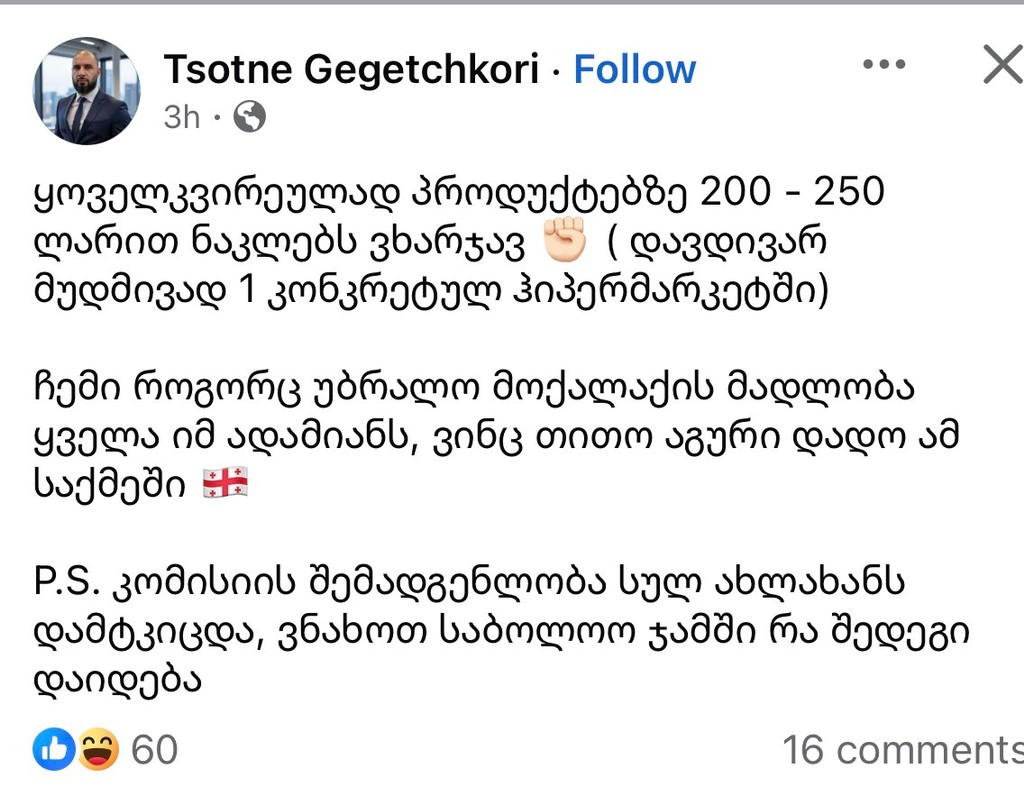This screenshot has width=1024, height=794.
Task: Click the Georgian flag emoji in post
Action: tap(225, 486)
